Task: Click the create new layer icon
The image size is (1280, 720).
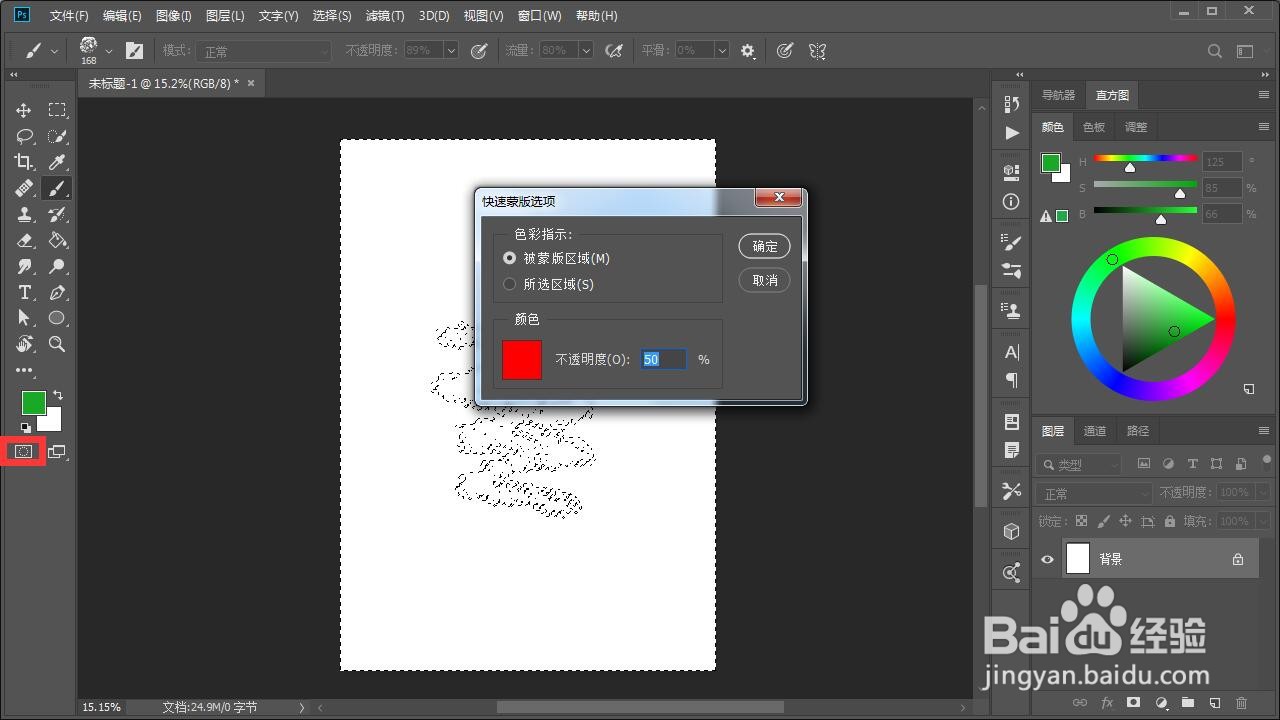Action: (1215, 703)
